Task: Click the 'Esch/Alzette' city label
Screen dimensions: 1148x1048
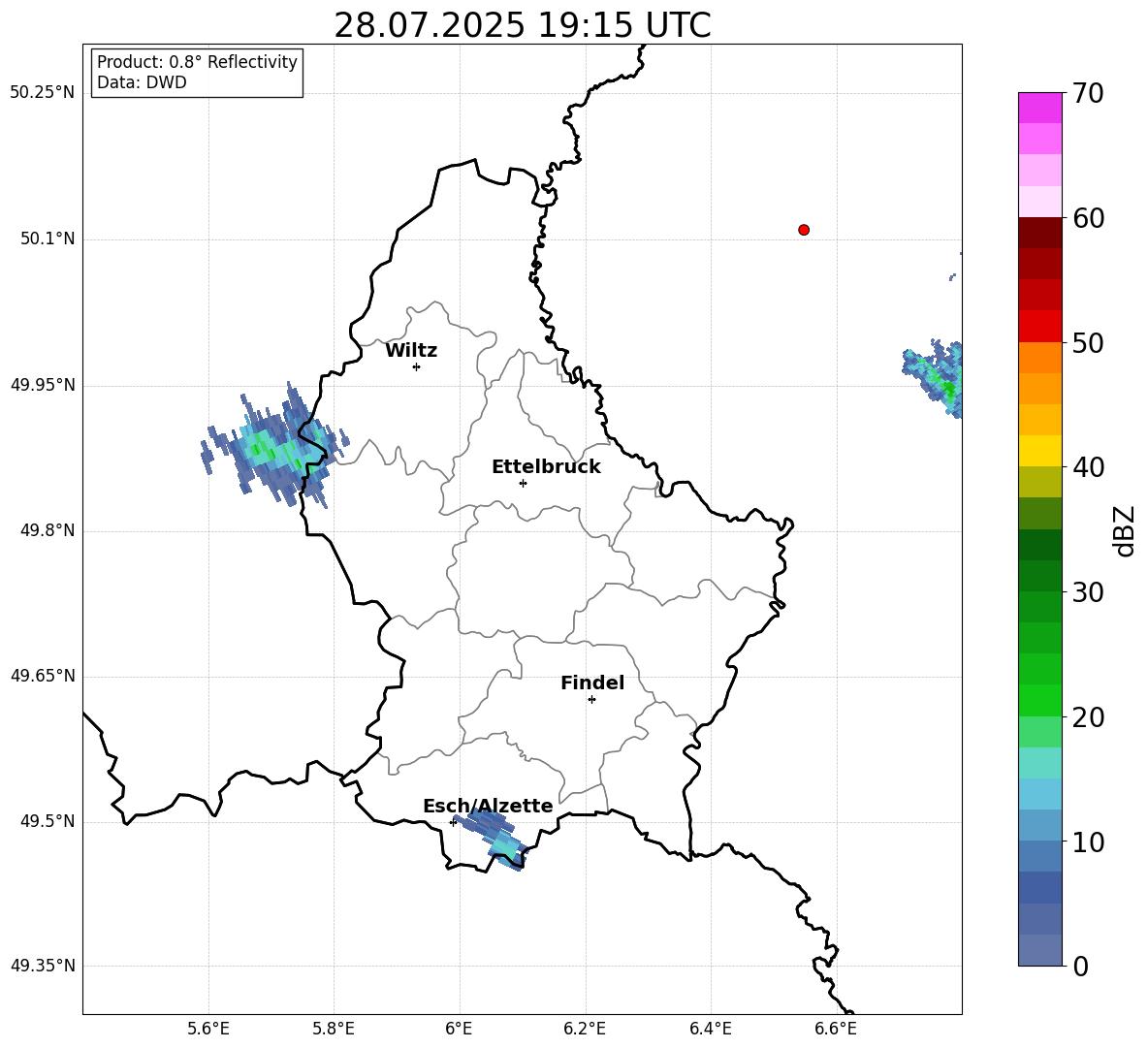Action: coord(488,806)
